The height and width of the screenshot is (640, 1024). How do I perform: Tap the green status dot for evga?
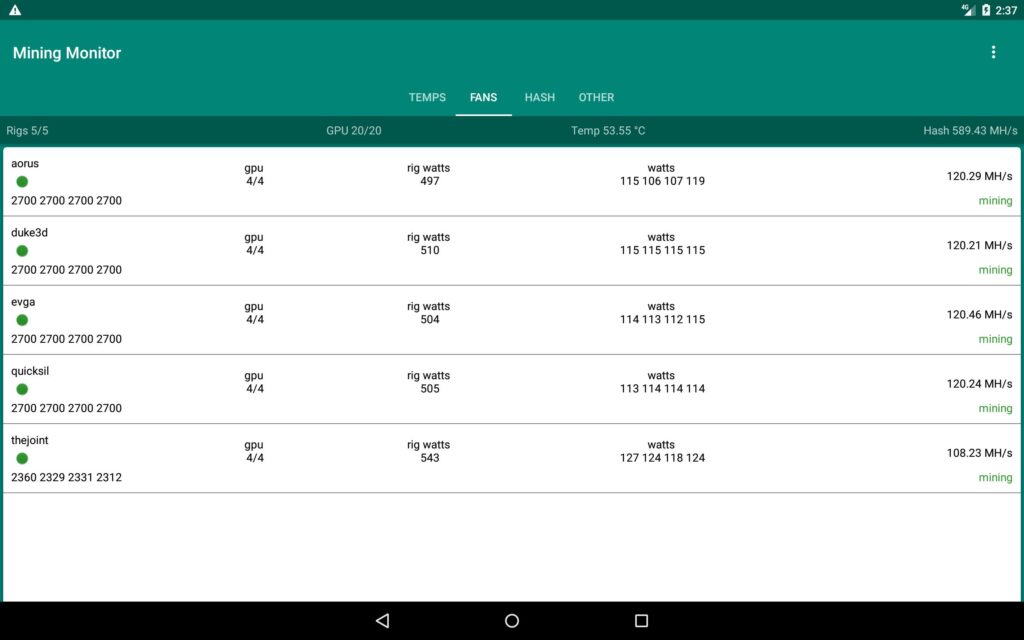click(x=22, y=320)
